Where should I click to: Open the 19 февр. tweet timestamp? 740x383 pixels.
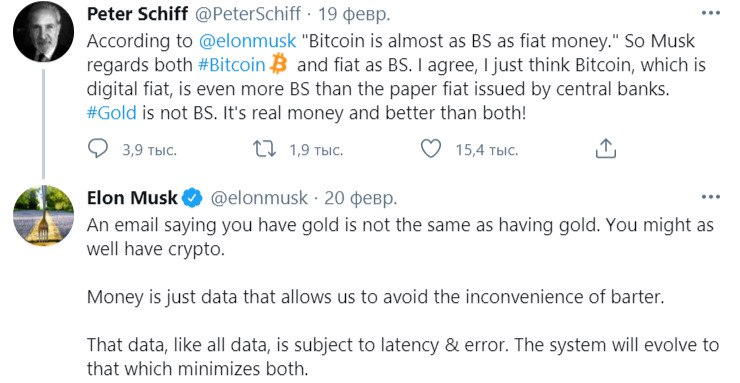354,15
